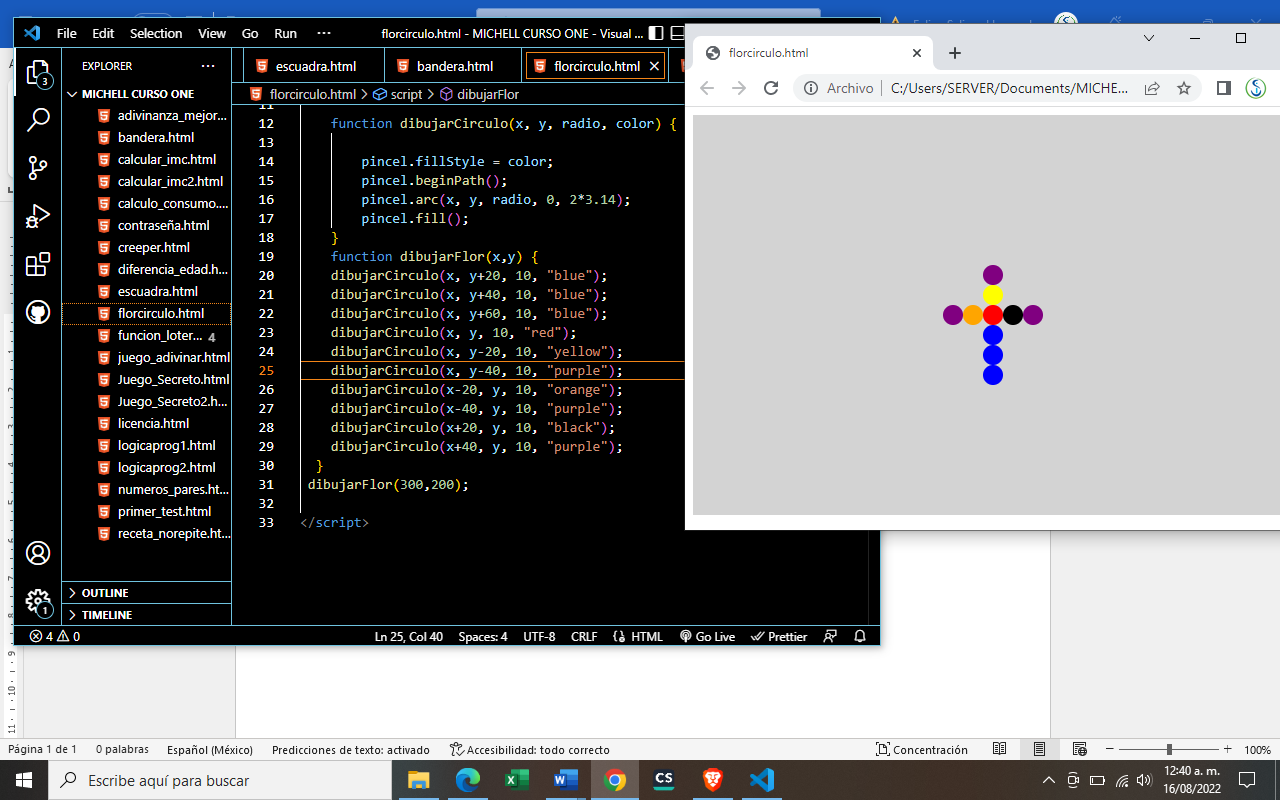This screenshot has height=800, width=1280.
Task: Open the Go menu
Action: (x=250, y=33)
